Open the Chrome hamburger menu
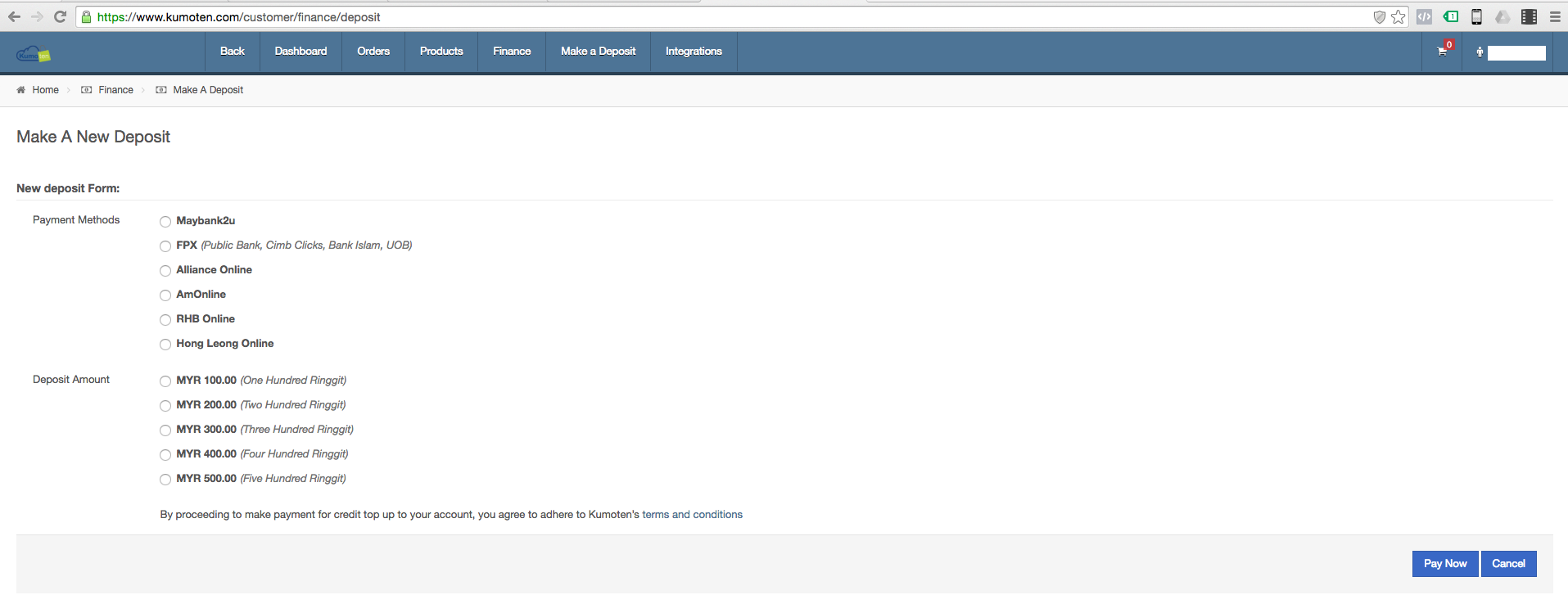1568x613 pixels. pos(1555,16)
